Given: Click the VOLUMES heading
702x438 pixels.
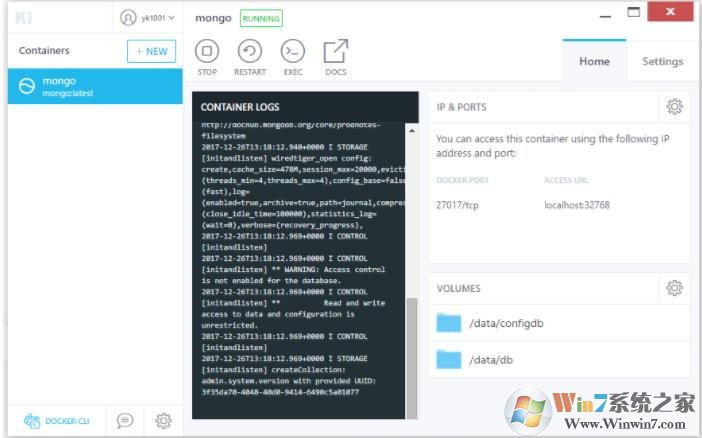Looking at the screenshot, I should click(x=458, y=288).
